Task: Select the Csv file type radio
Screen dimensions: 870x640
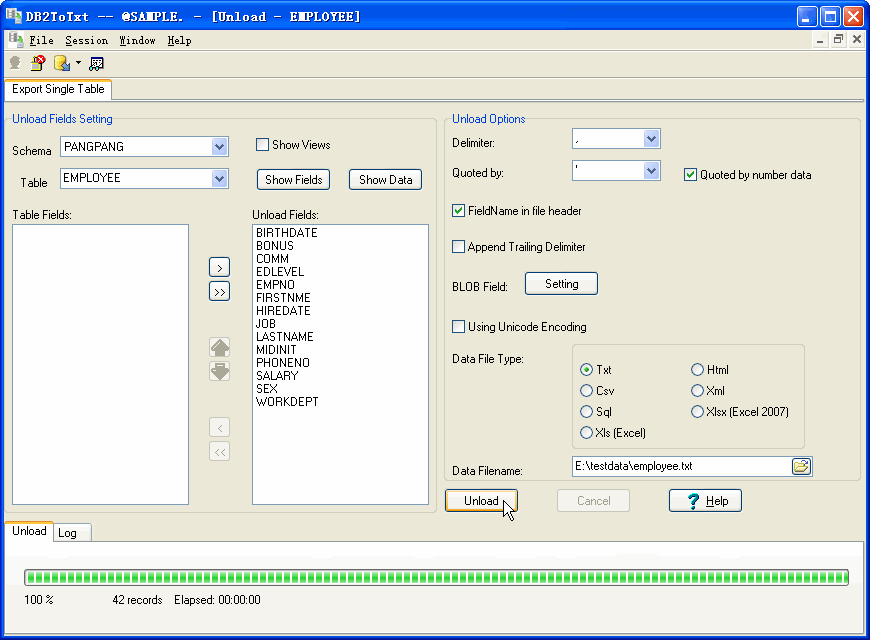Action: [x=586, y=391]
